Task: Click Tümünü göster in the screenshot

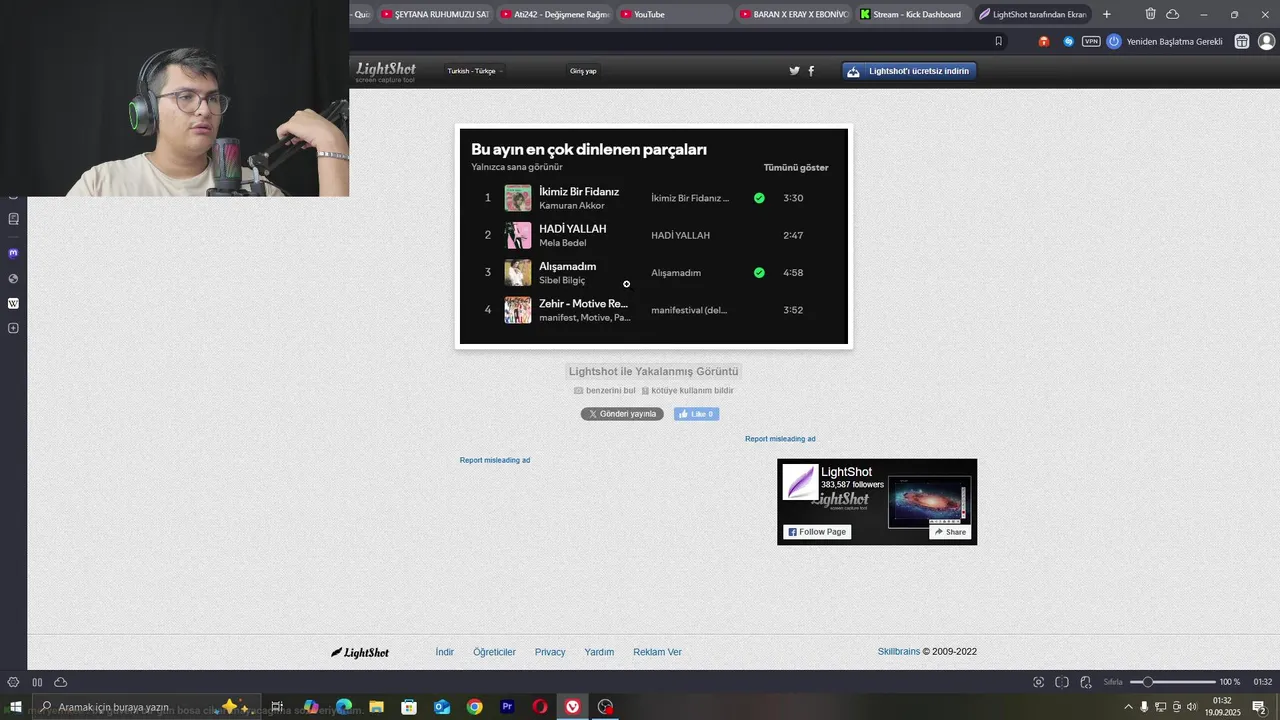Action: [x=796, y=167]
